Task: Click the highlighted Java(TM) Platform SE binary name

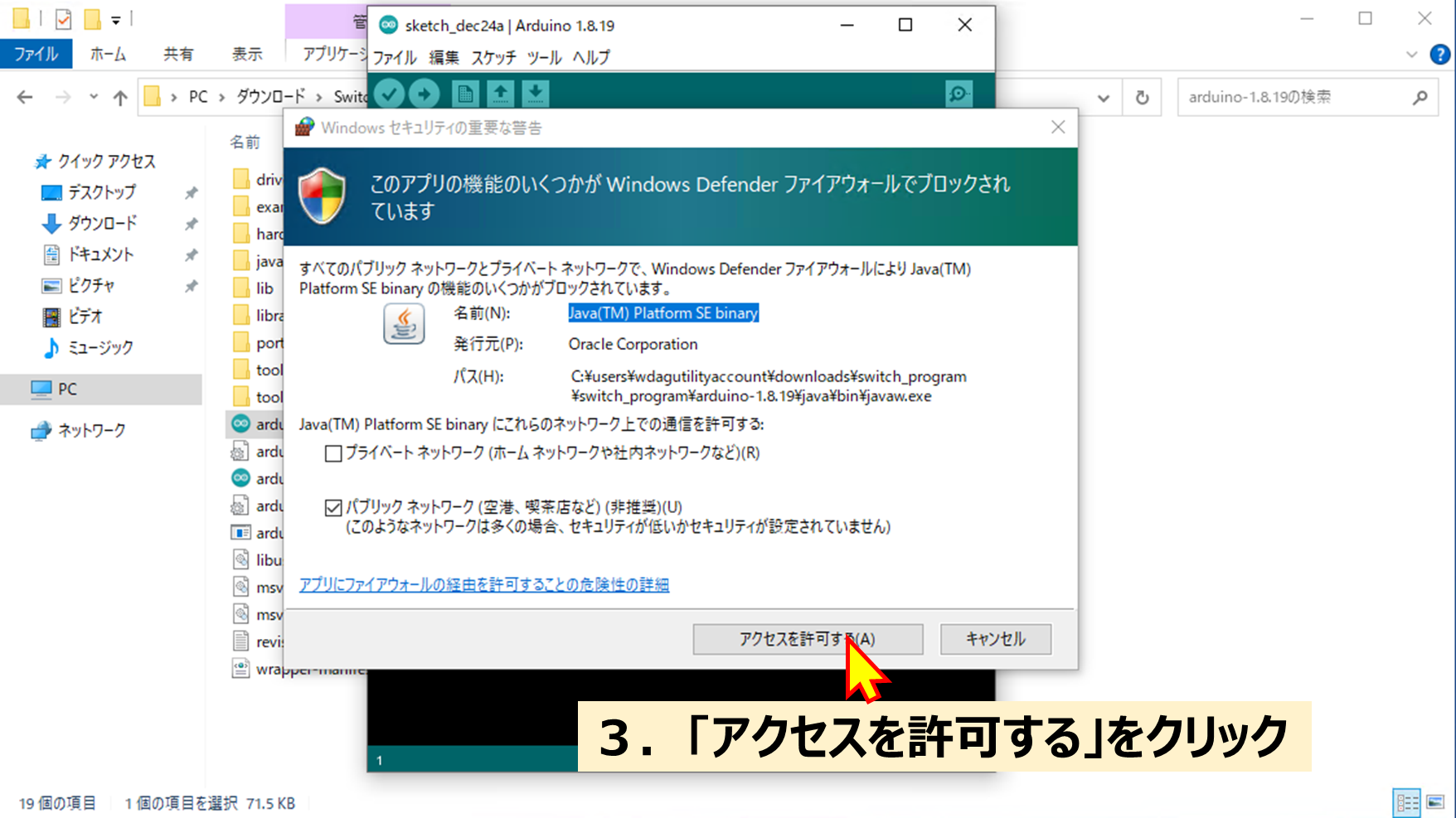Action: point(663,313)
